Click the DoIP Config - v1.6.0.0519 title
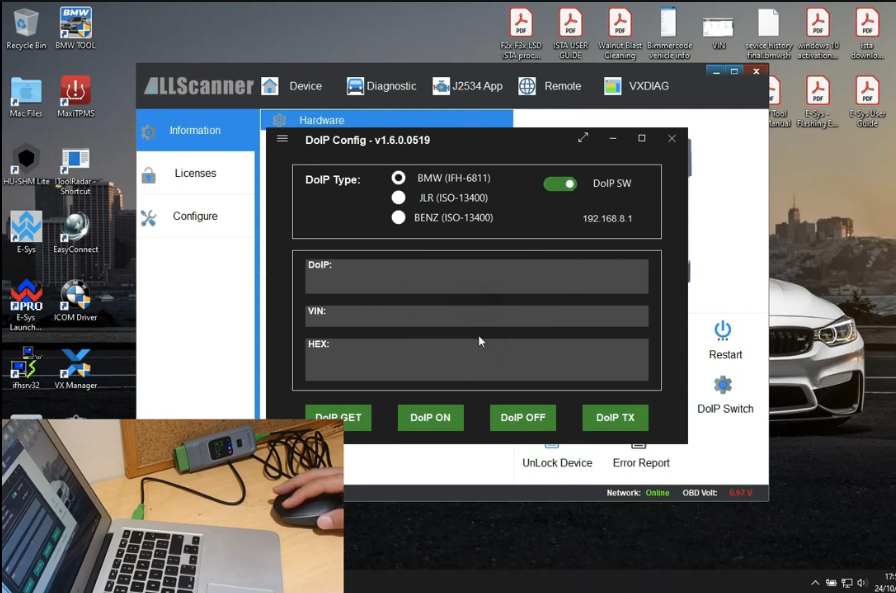Image resolution: width=896 pixels, height=593 pixels. click(367, 140)
